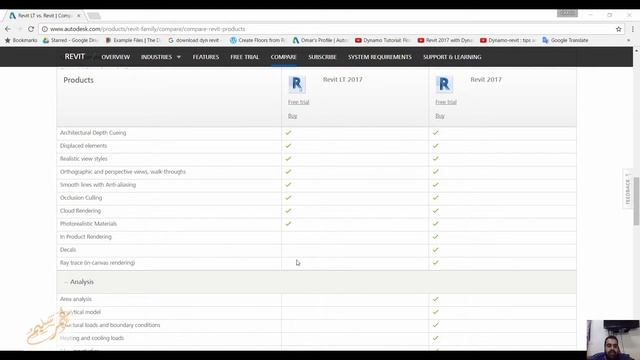Click Revit LT checkmark for Cloud Rendering
This screenshot has height=360, width=640.
pyautogui.click(x=289, y=211)
